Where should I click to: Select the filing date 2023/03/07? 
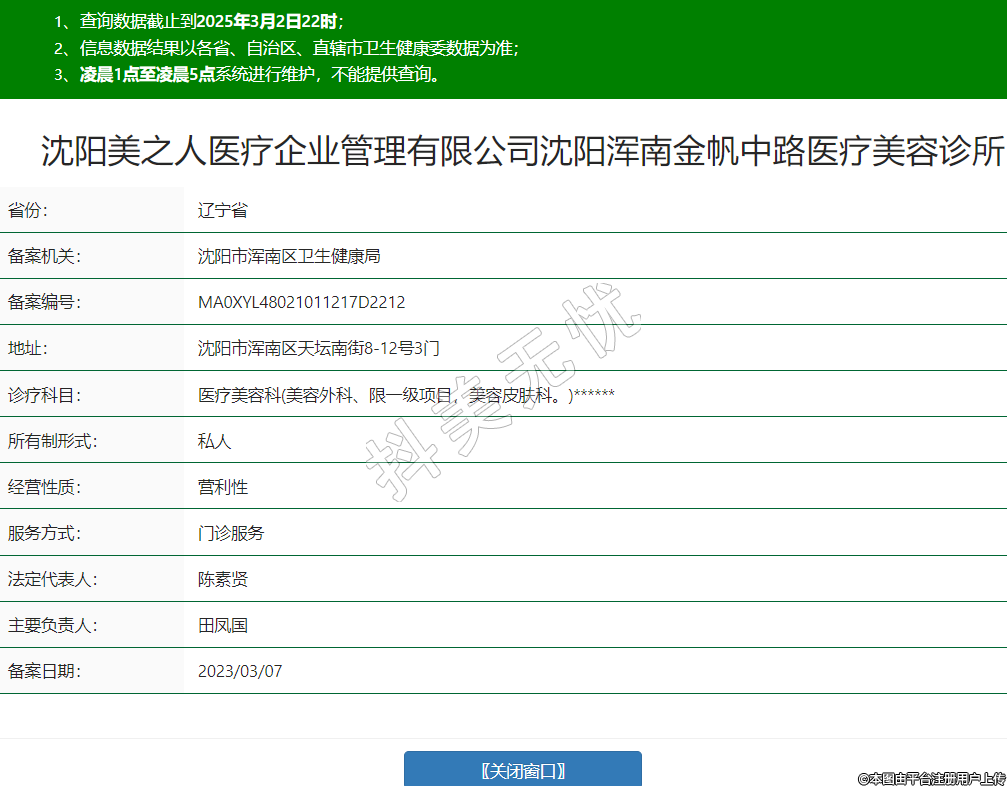coord(240,671)
